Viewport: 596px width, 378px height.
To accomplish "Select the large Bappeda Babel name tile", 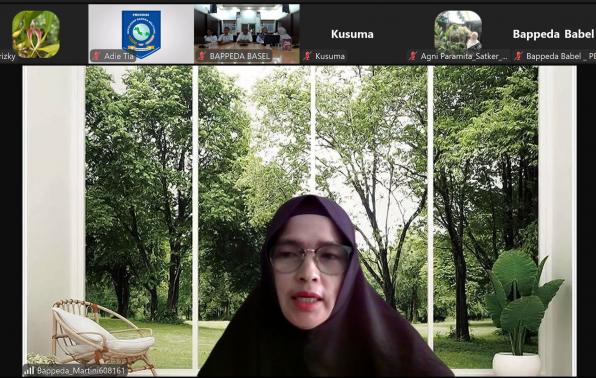I will click(554, 34).
